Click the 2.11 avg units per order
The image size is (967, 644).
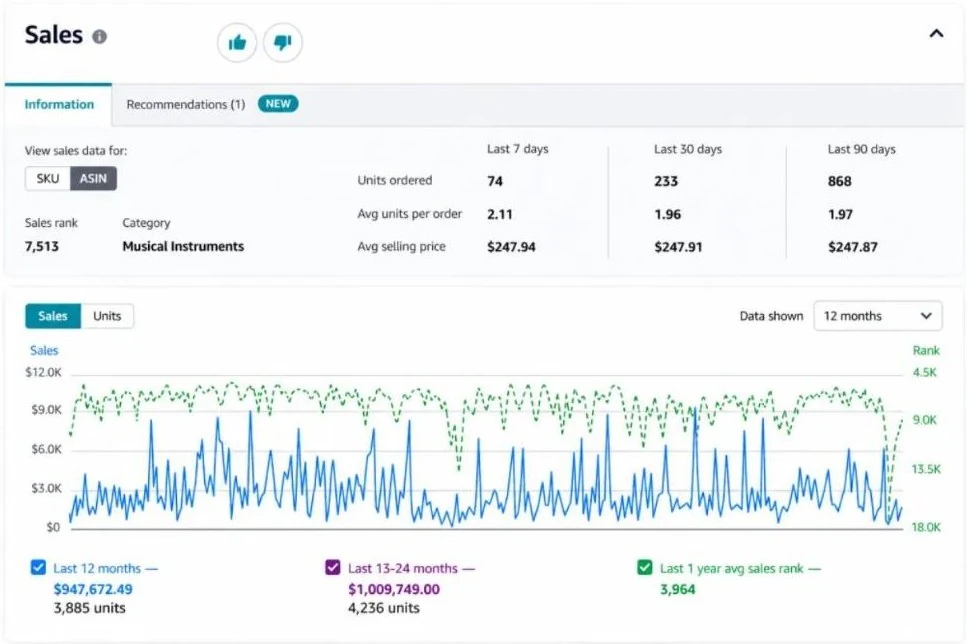point(500,214)
